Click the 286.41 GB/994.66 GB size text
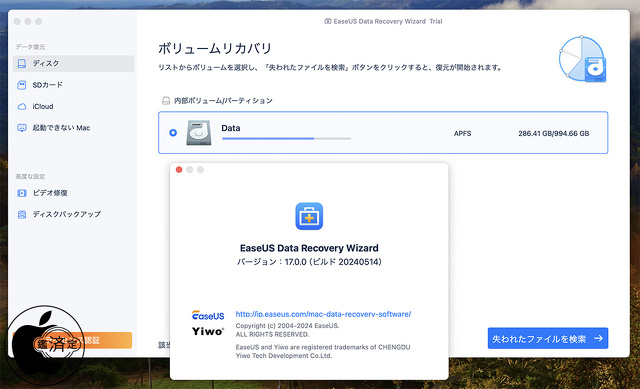Screen dimensions: 640x389 pyautogui.click(x=553, y=133)
